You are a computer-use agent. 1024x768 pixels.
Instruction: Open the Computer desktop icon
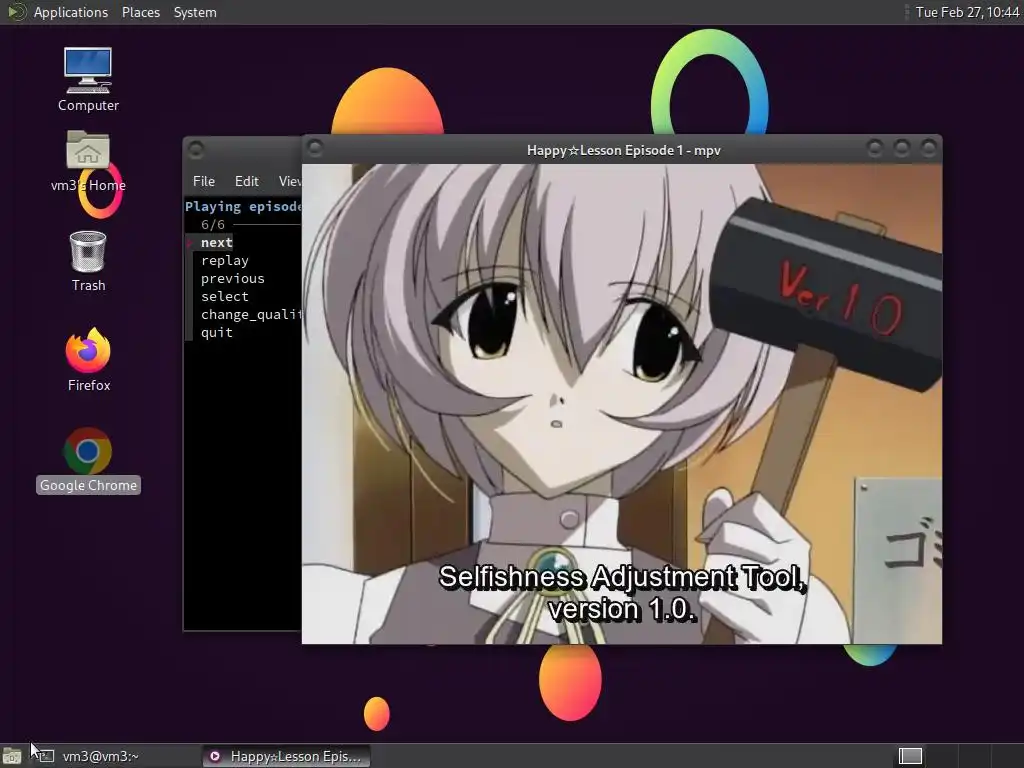pos(88,80)
